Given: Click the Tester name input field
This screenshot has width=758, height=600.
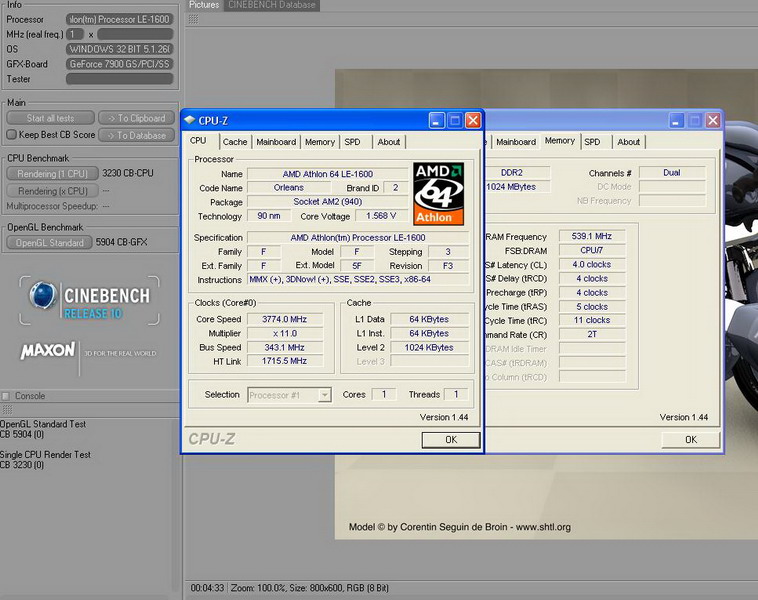Looking at the screenshot, I should [x=119, y=79].
